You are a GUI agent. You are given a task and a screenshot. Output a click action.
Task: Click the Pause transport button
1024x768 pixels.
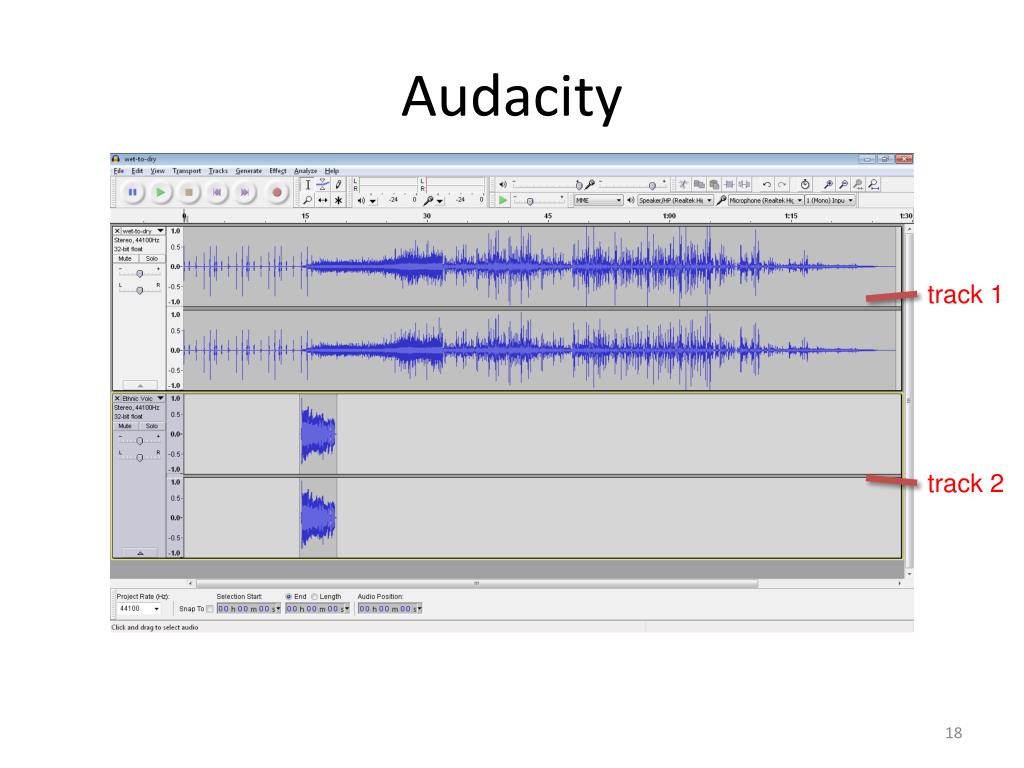[x=133, y=193]
